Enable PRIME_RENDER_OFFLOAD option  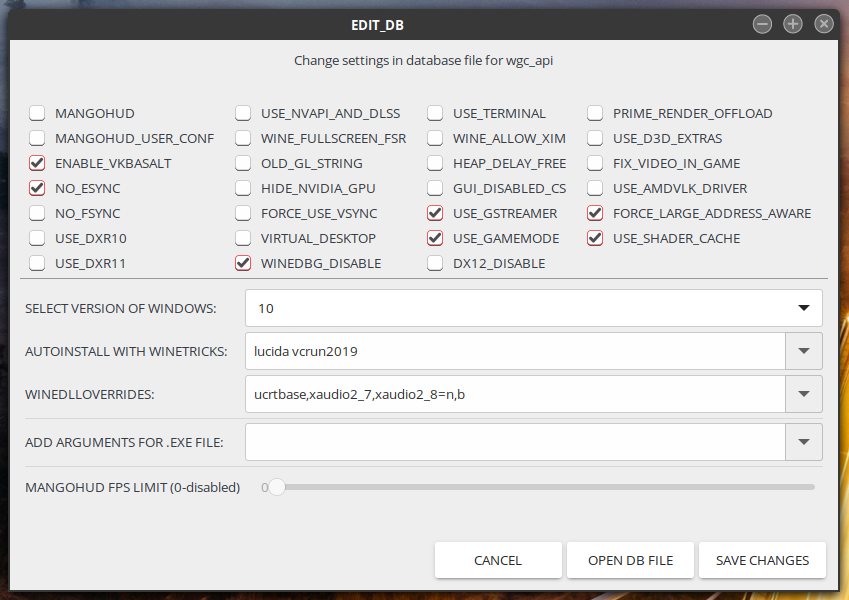pyautogui.click(x=595, y=114)
